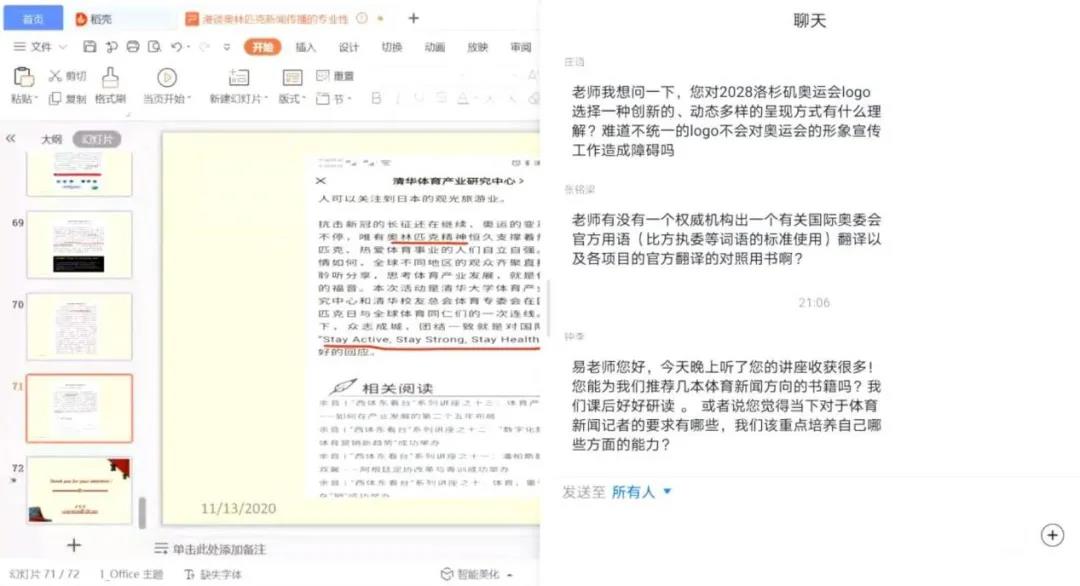
Task: Switch to 幻灯片 slides view
Action: pos(97,139)
